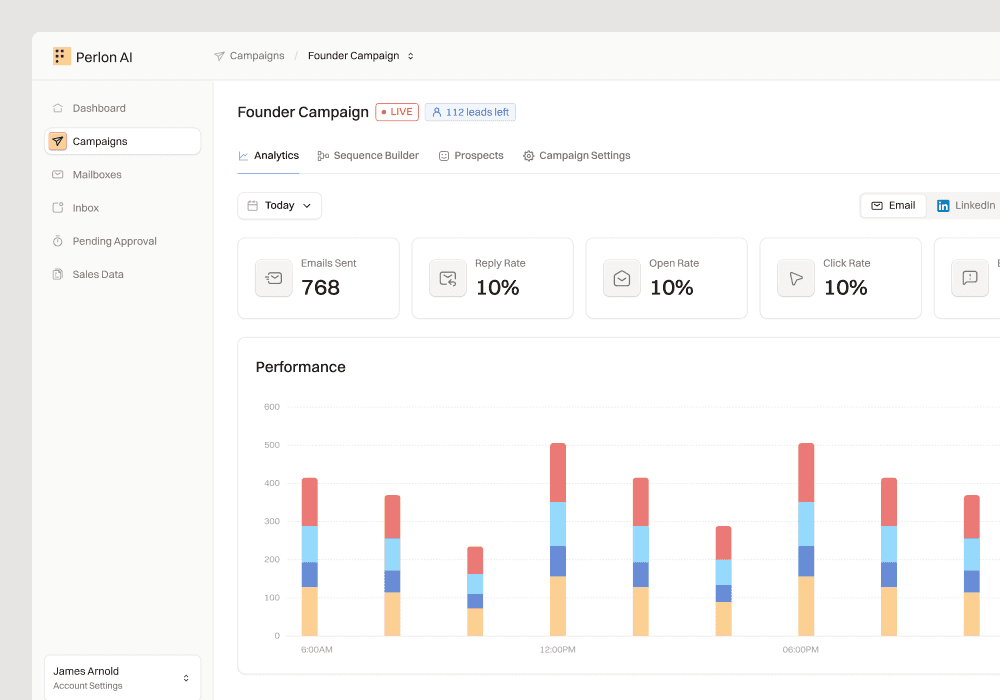
Task: Open the Inbox sidebar item
Action: (85, 208)
